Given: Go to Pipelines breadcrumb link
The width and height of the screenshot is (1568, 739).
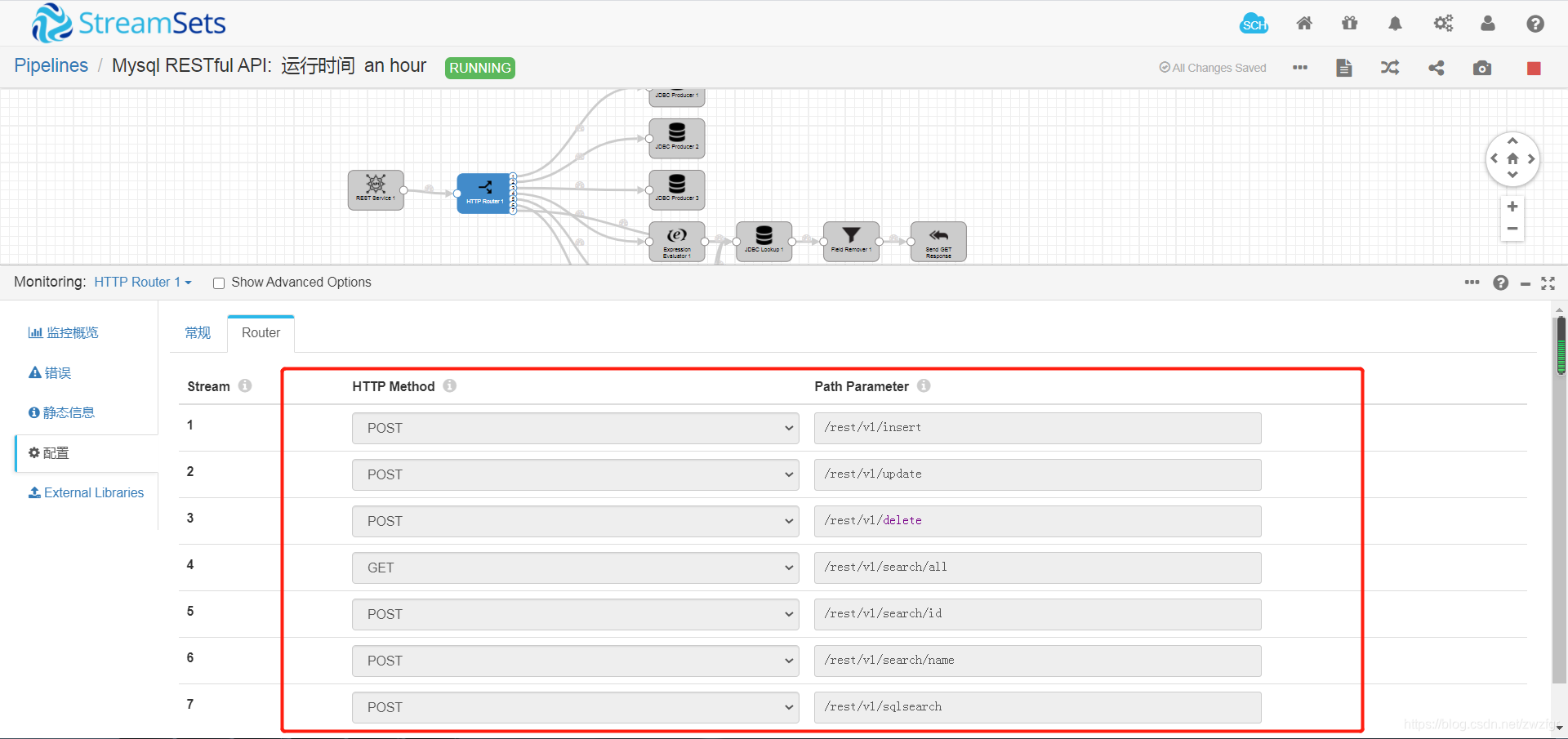Looking at the screenshot, I should tap(51, 65).
